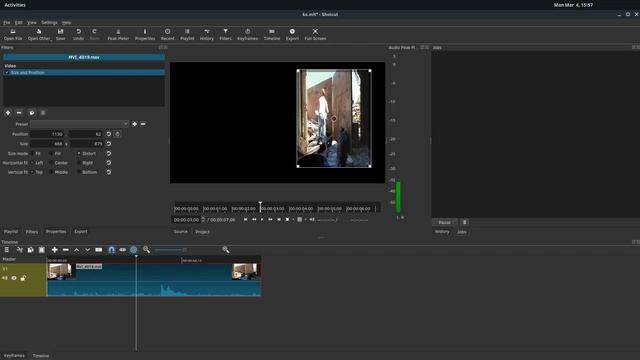Open the Open Other dropdown arrow
The image size is (640, 360).
click(x=51, y=40)
